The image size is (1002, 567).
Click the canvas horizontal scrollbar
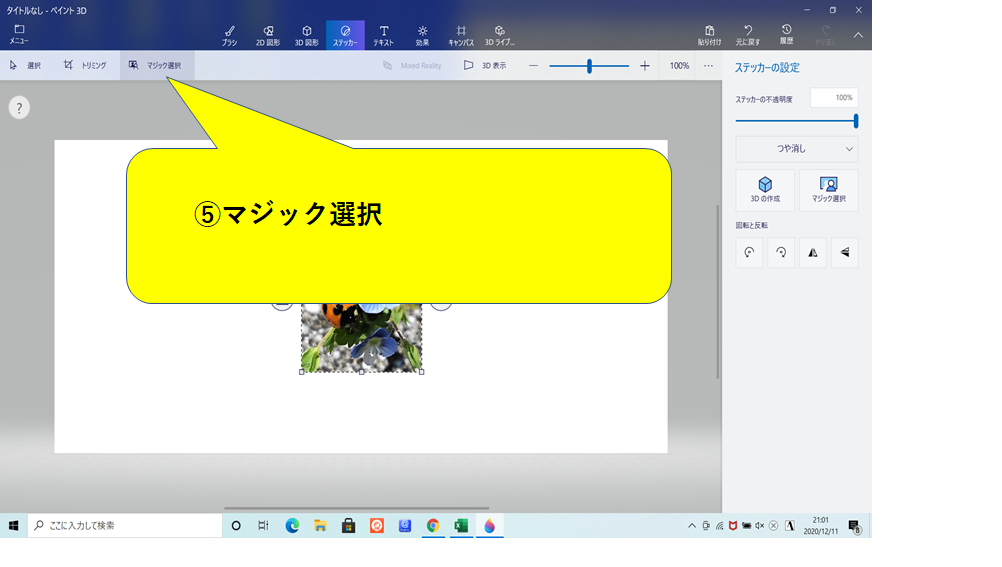[x=356, y=509]
